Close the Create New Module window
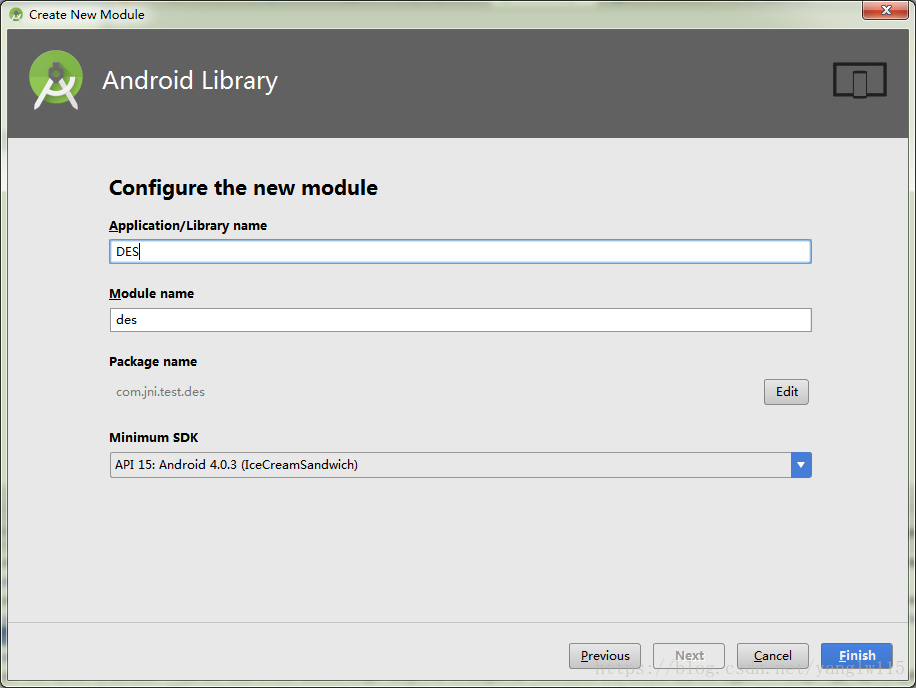Viewport: 916px width, 688px height. pyautogui.click(x=886, y=10)
